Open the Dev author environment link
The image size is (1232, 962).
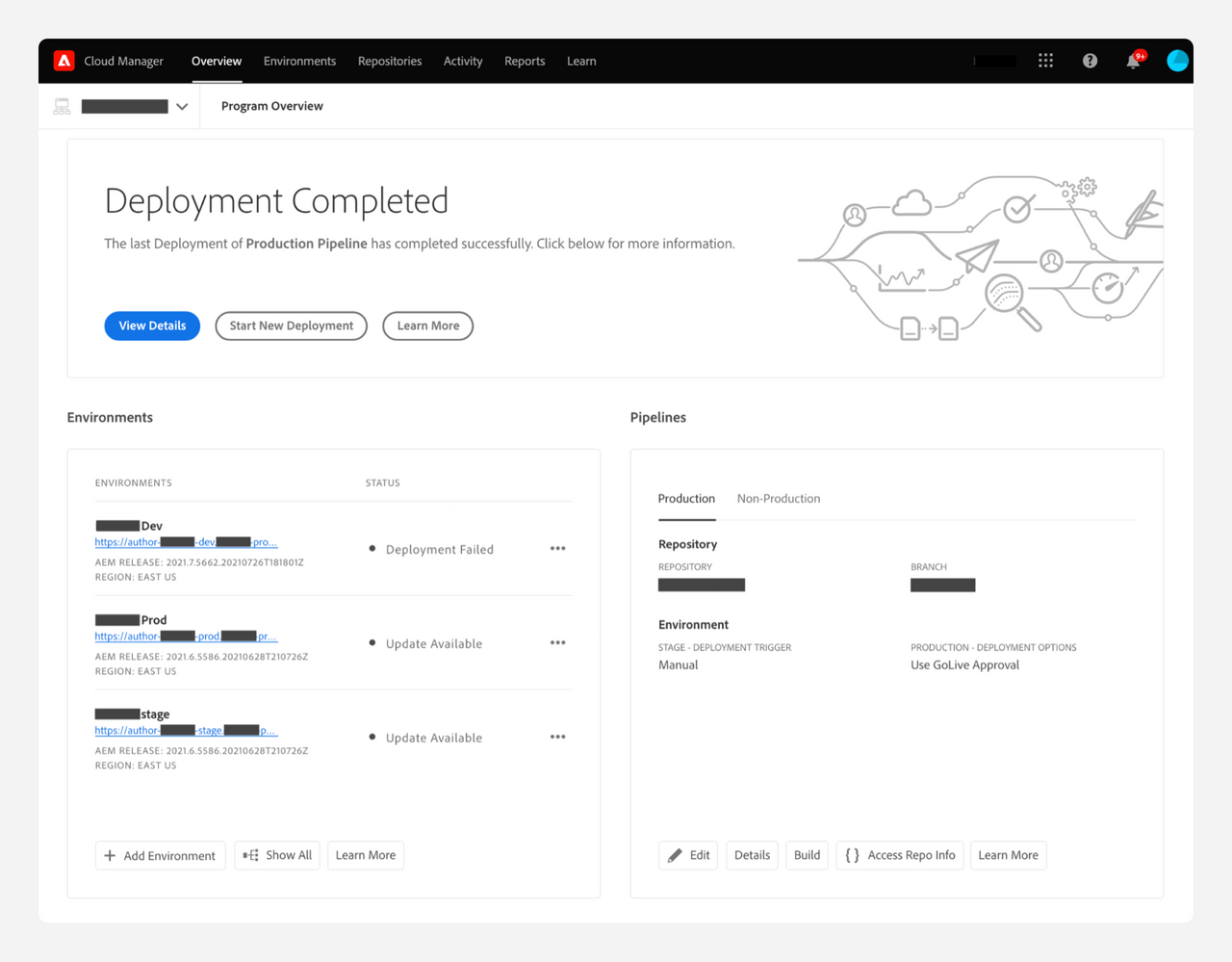pyautogui.click(x=186, y=542)
